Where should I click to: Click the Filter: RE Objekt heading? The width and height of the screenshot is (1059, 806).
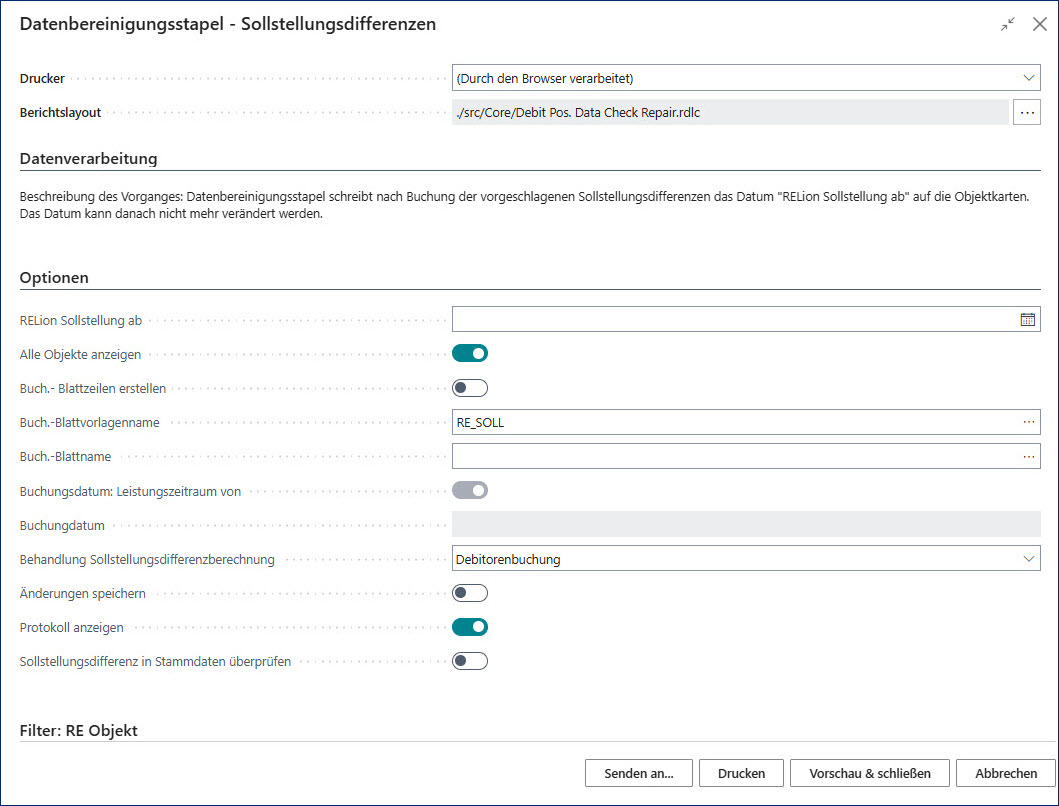click(79, 730)
